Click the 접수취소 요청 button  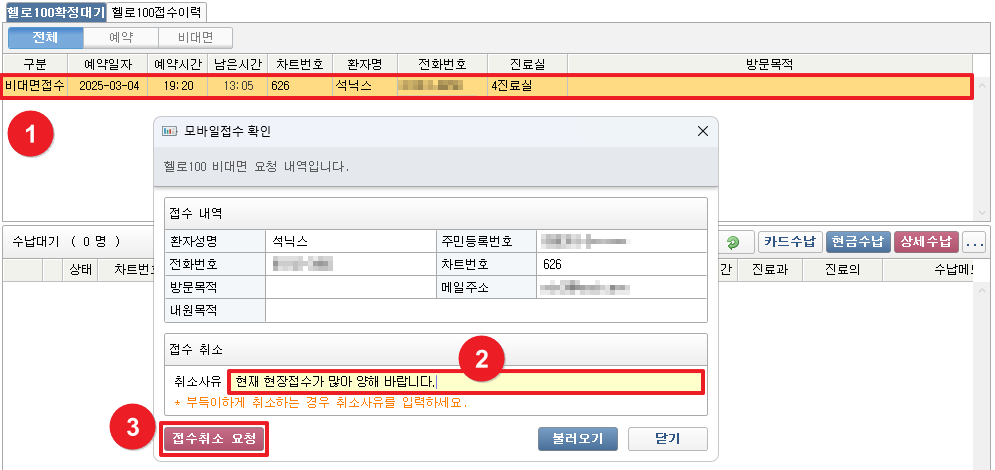(214, 439)
